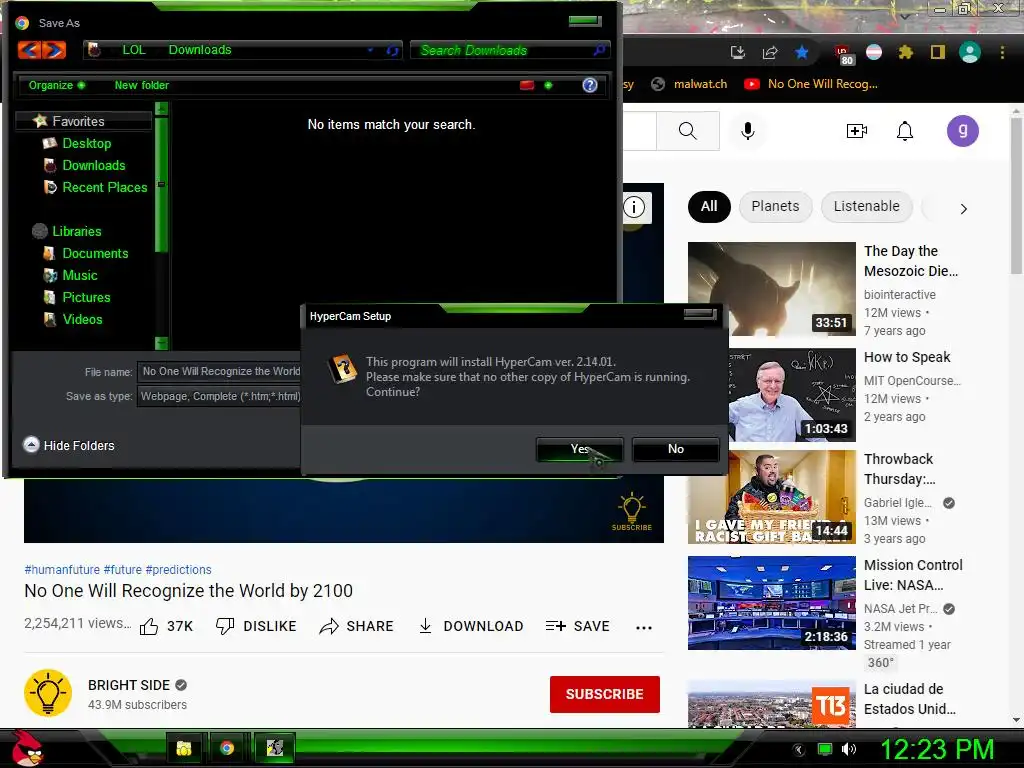
Task: Open malwat.ch bookmark
Action: 690,84
